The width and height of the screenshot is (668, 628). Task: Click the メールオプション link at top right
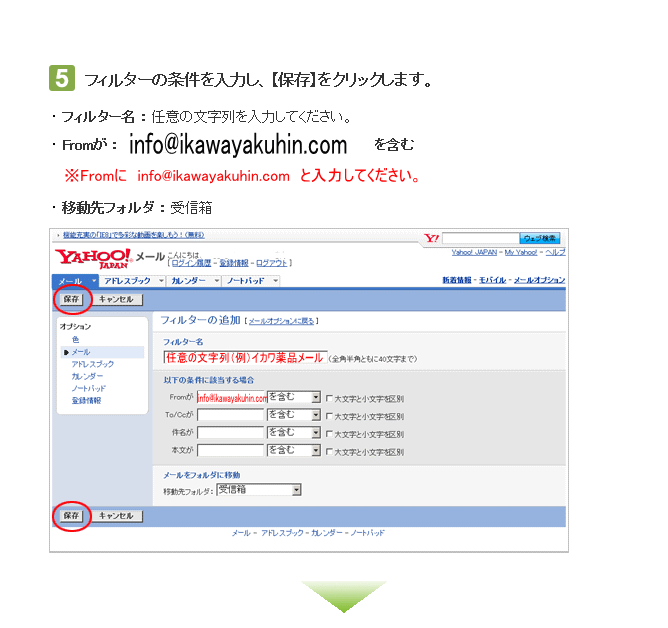539,281
